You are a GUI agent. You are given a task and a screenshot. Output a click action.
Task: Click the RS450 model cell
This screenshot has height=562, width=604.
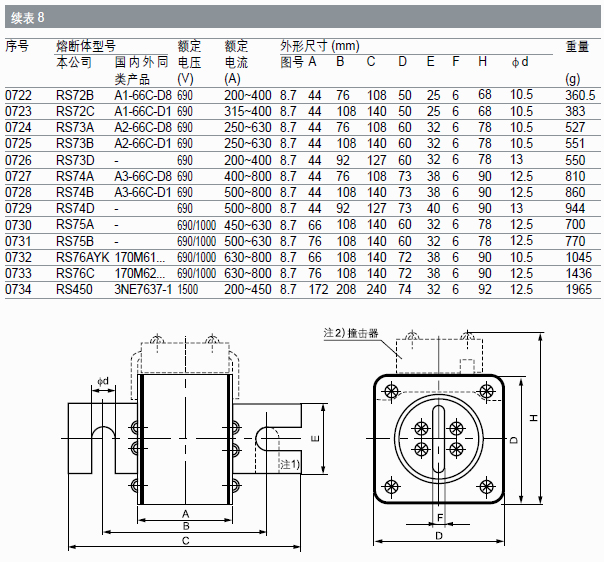(x=74, y=290)
